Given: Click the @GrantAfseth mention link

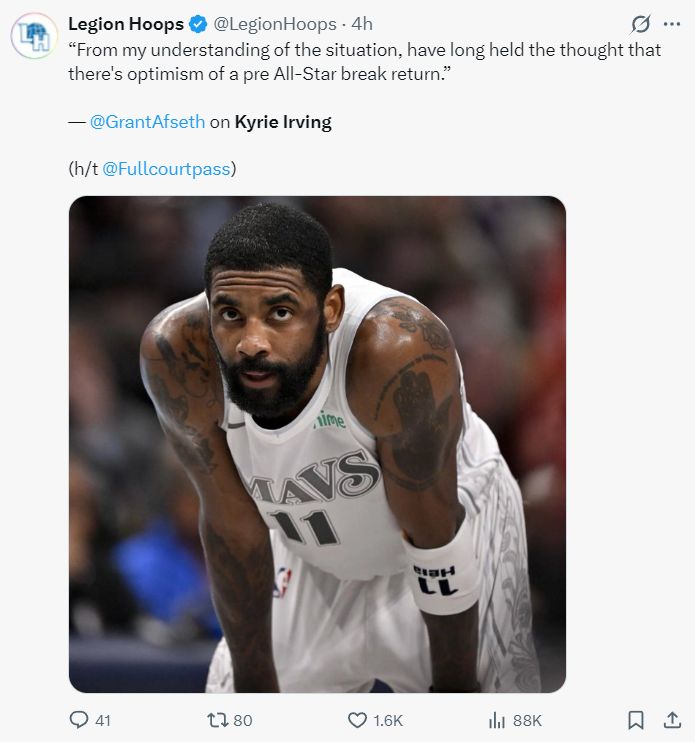Looking at the screenshot, I should coord(147,122).
